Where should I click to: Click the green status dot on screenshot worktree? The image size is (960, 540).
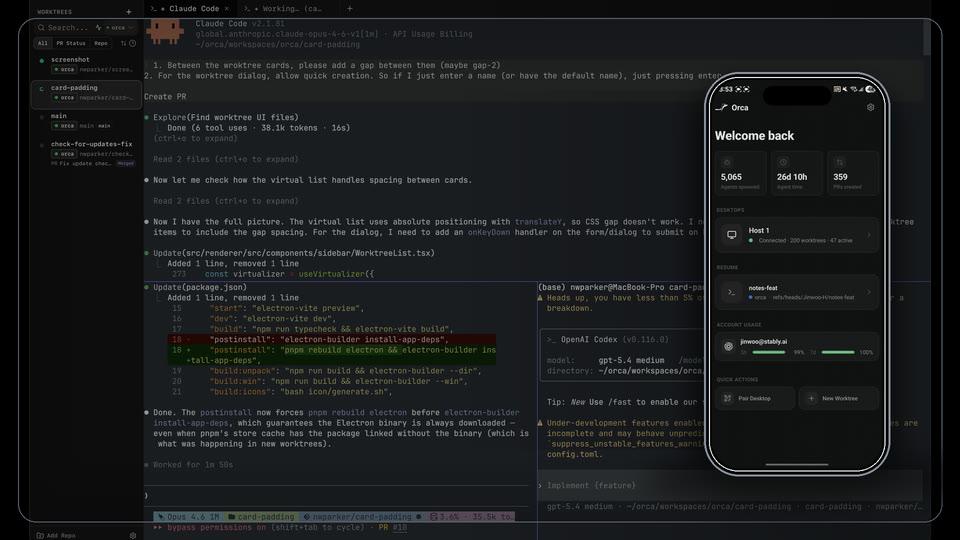pos(42,61)
